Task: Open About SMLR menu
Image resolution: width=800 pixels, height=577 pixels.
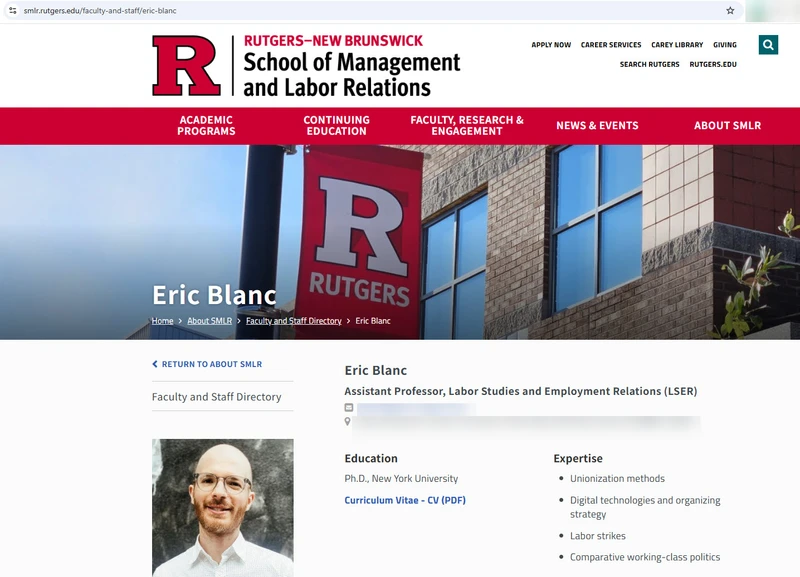Action: pyautogui.click(x=727, y=126)
